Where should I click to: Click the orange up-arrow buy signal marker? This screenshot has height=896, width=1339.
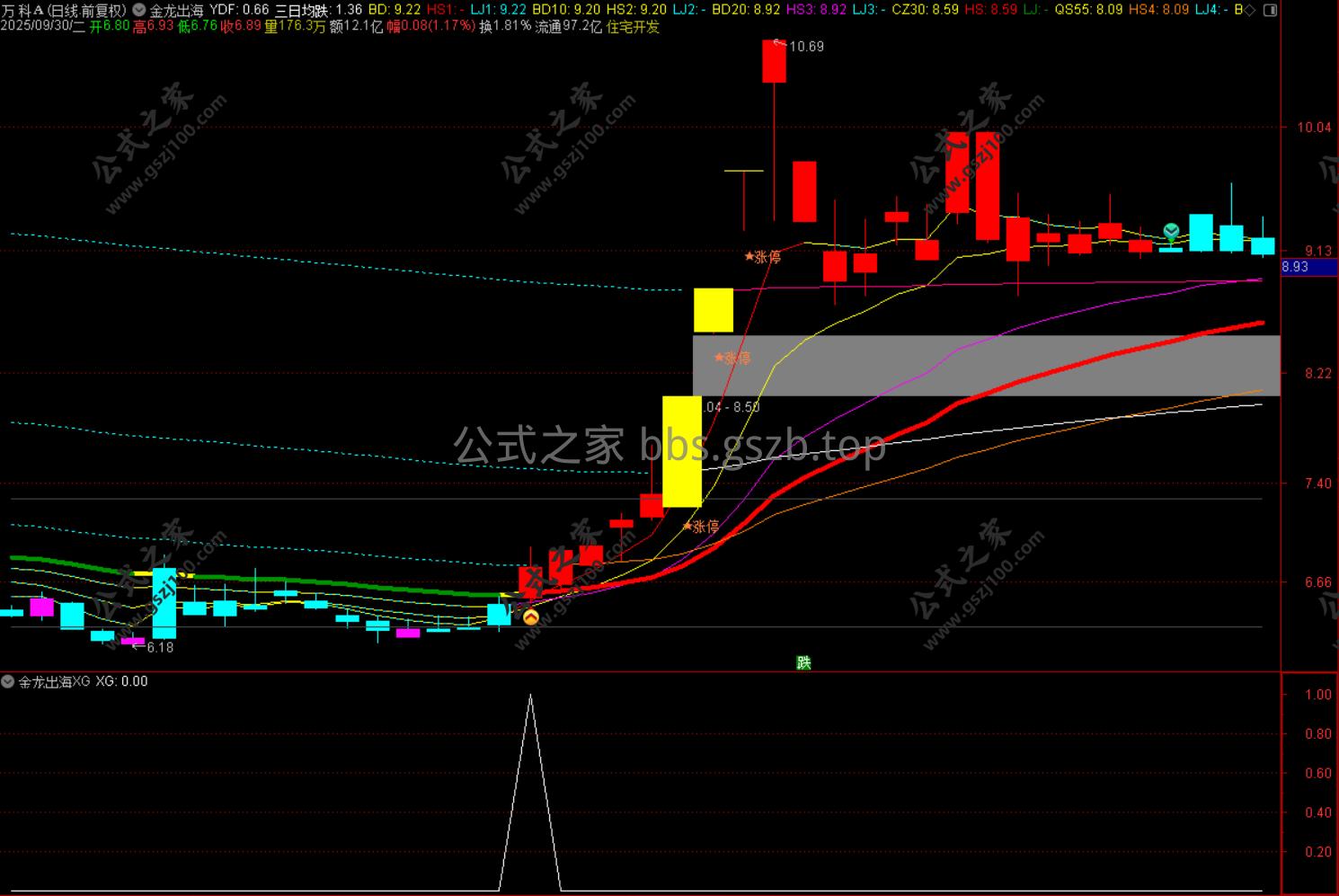(530, 617)
